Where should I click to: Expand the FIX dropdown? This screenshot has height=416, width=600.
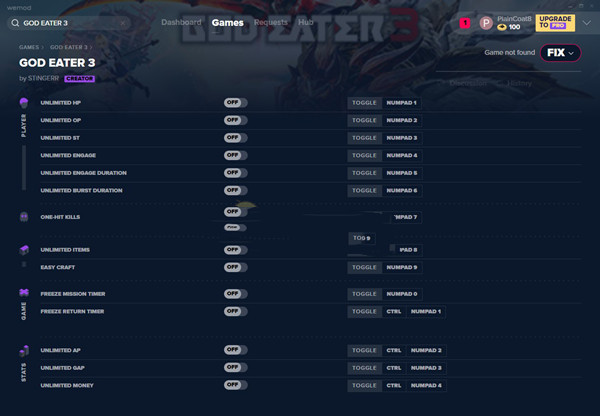pyautogui.click(x=560, y=53)
